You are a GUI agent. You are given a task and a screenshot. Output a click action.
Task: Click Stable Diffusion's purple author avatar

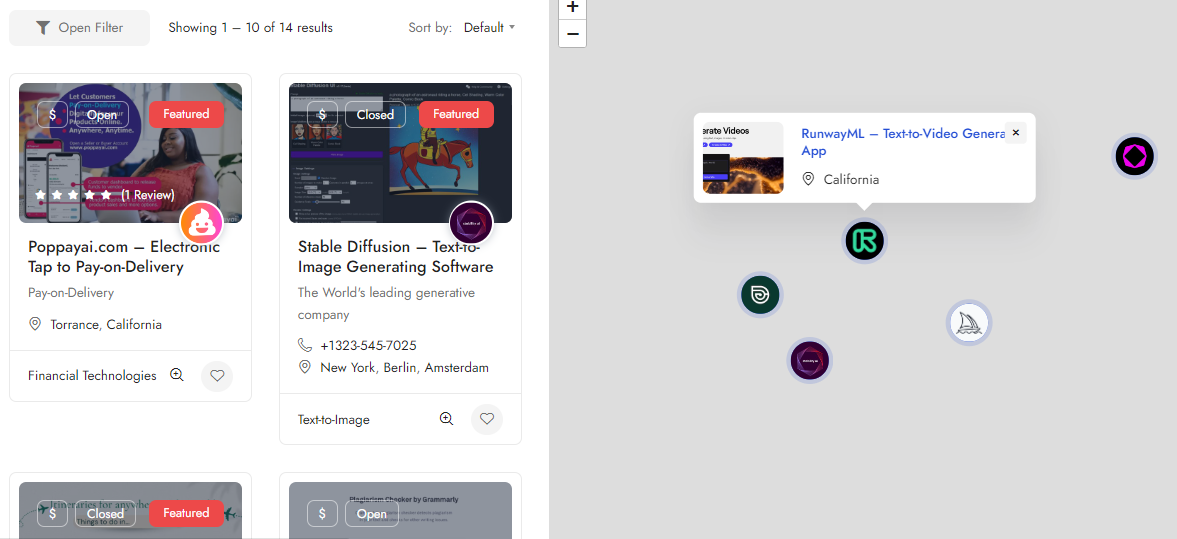coord(471,223)
